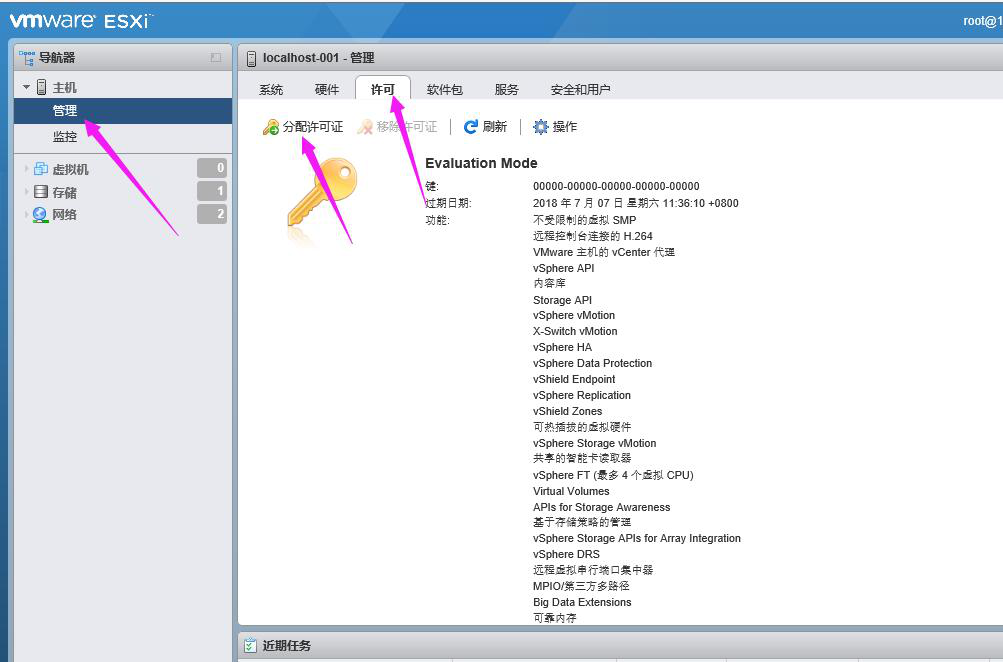Open the 虚拟机 navigator item

pyautogui.click(x=70, y=169)
